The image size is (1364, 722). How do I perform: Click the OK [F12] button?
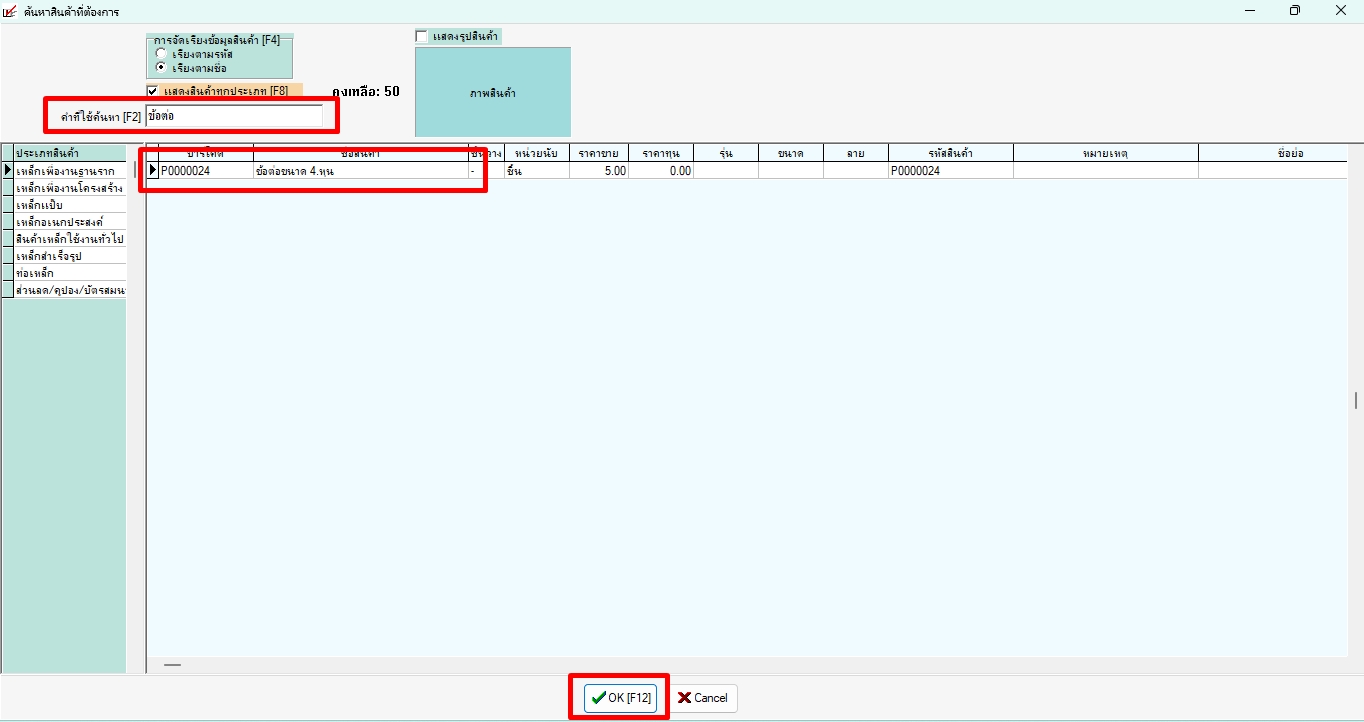620,698
